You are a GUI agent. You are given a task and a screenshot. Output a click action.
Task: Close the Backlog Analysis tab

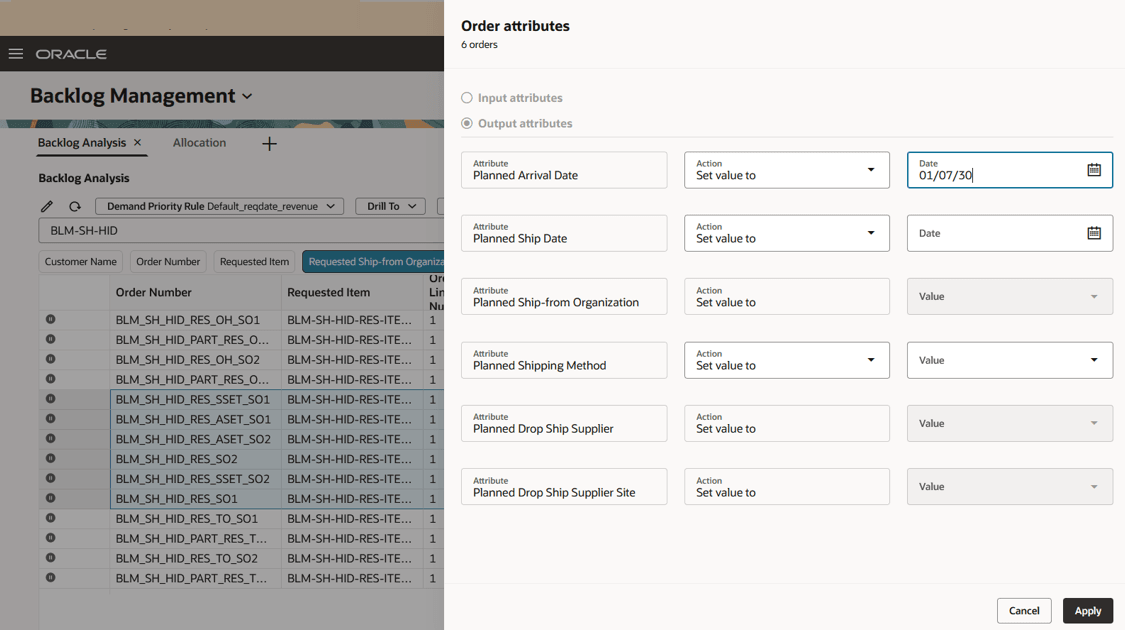(x=138, y=143)
